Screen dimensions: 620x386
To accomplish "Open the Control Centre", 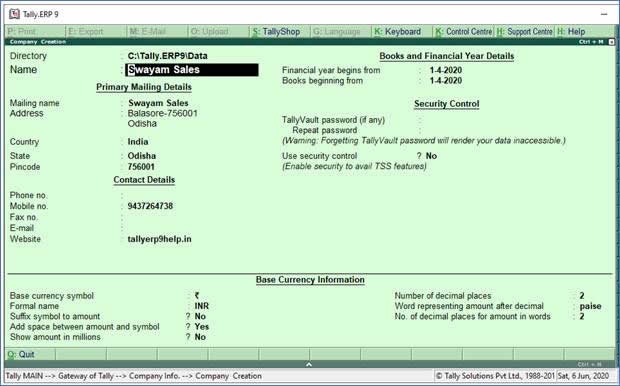I will [463, 31].
